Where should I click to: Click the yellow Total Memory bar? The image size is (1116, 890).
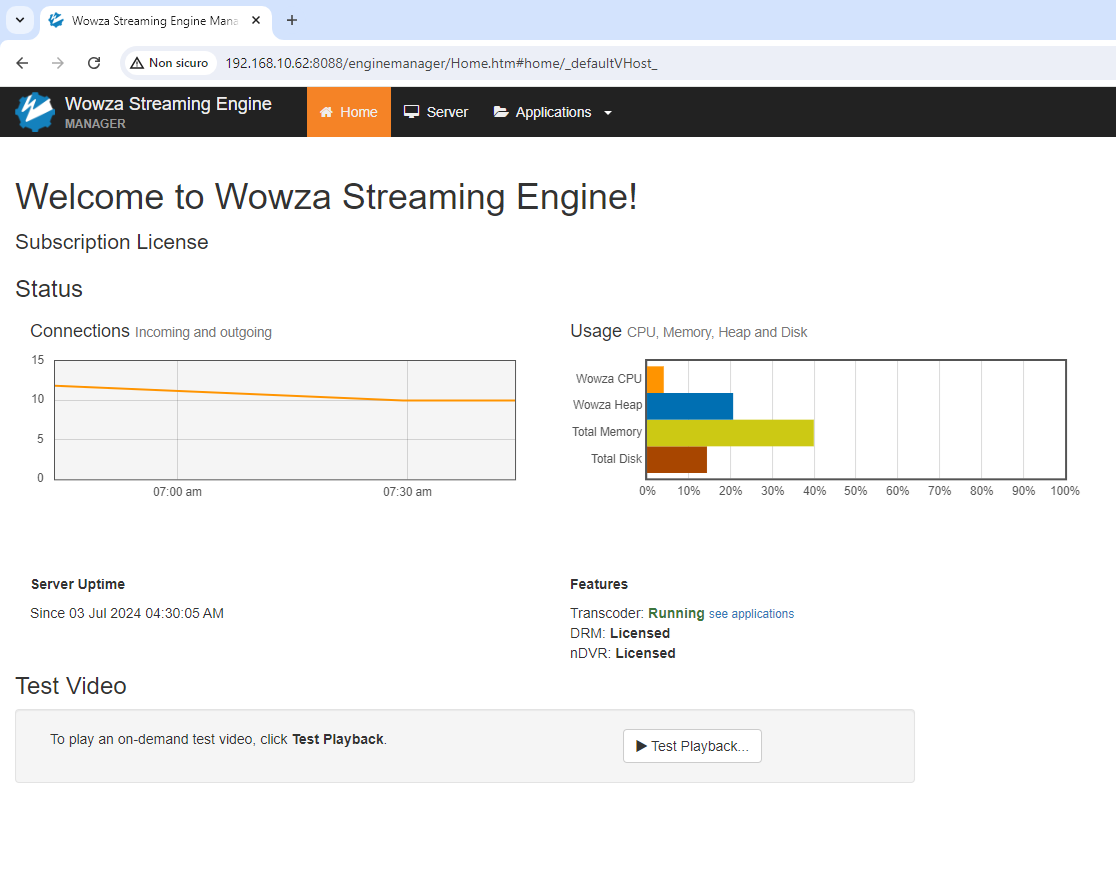pos(730,432)
